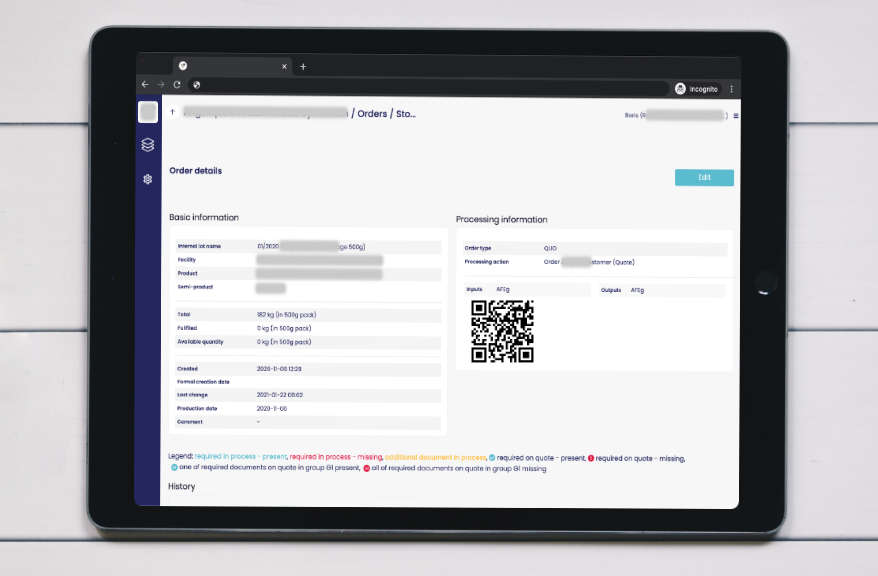Click the Order type QUO row
This screenshot has height=576, width=878.
click(594, 248)
